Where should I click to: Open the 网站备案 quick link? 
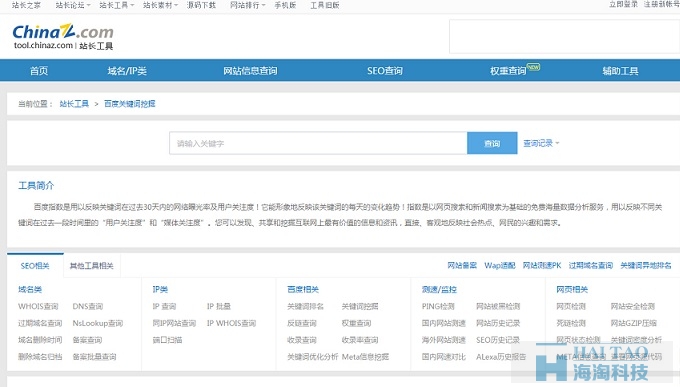pyautogui.click(x=462, y=265)
